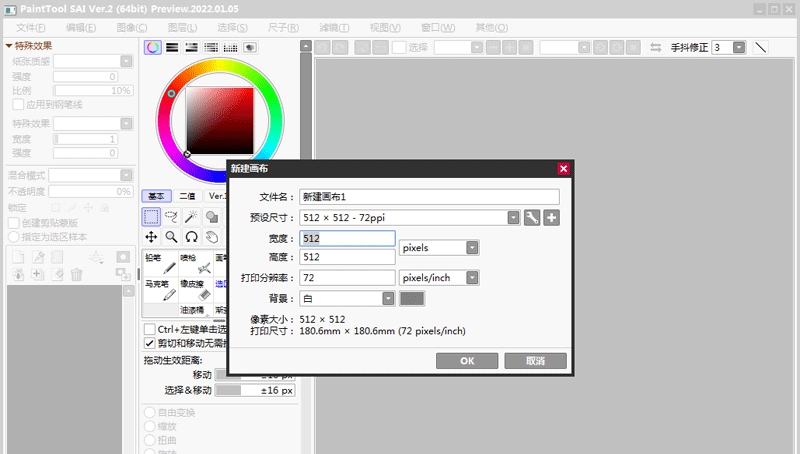
Task: Click the new layer icon
Action: (18, 257)
